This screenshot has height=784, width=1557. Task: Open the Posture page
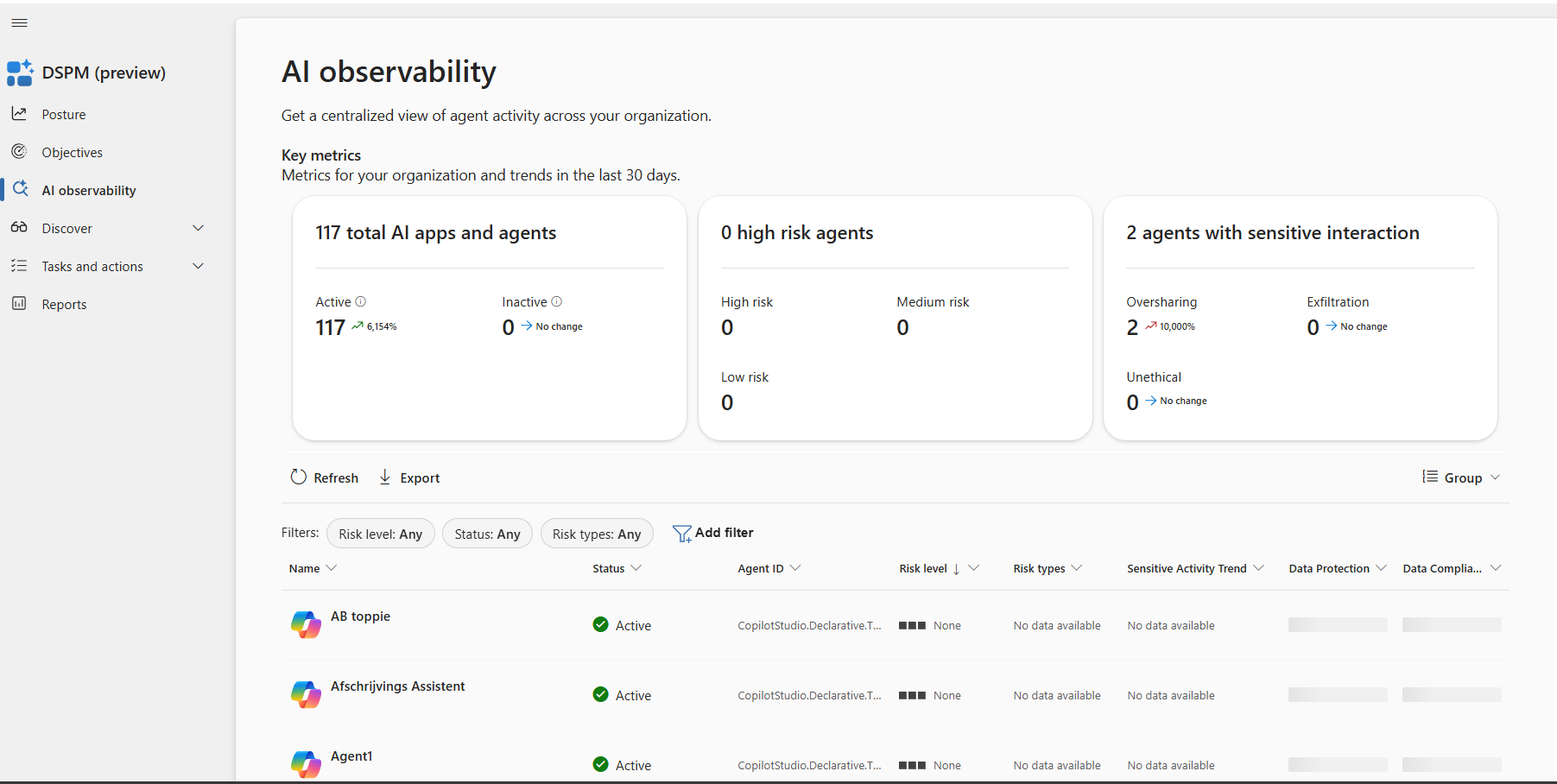pyautogui.click(x=64, y=114)
